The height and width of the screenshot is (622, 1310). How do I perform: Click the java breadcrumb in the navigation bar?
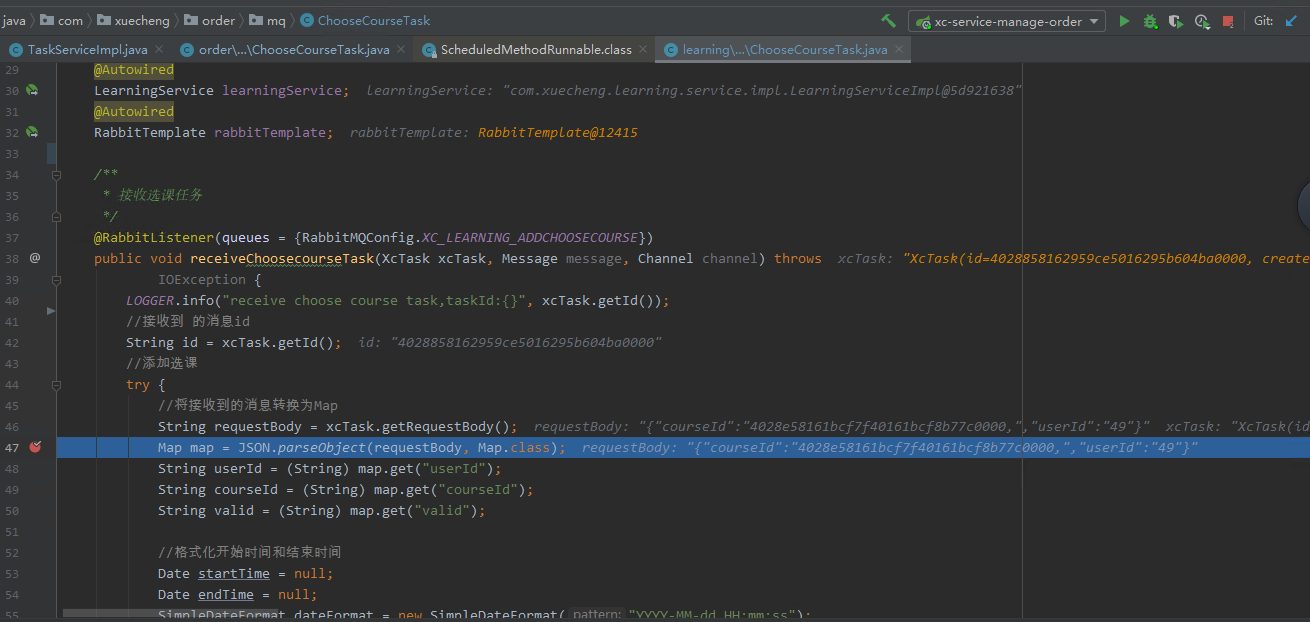tap(14, 20)
